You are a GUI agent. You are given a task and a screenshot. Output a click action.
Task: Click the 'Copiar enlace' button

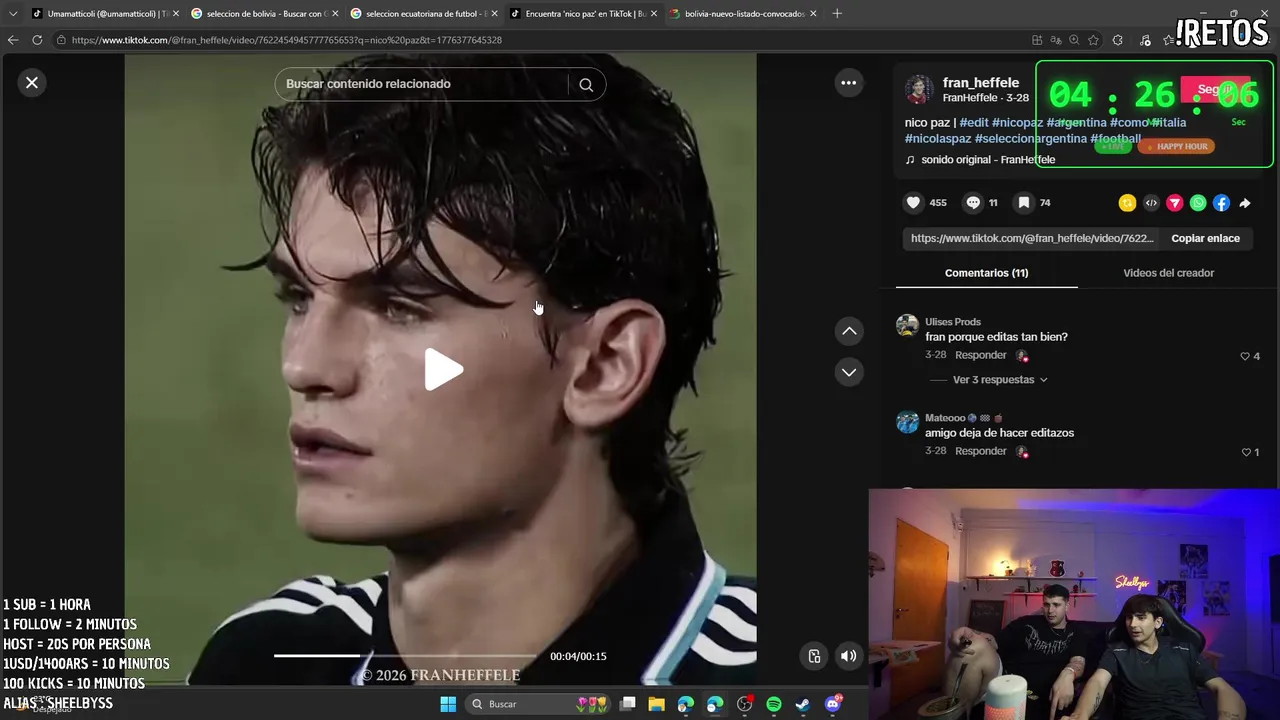coord(1205,238)
